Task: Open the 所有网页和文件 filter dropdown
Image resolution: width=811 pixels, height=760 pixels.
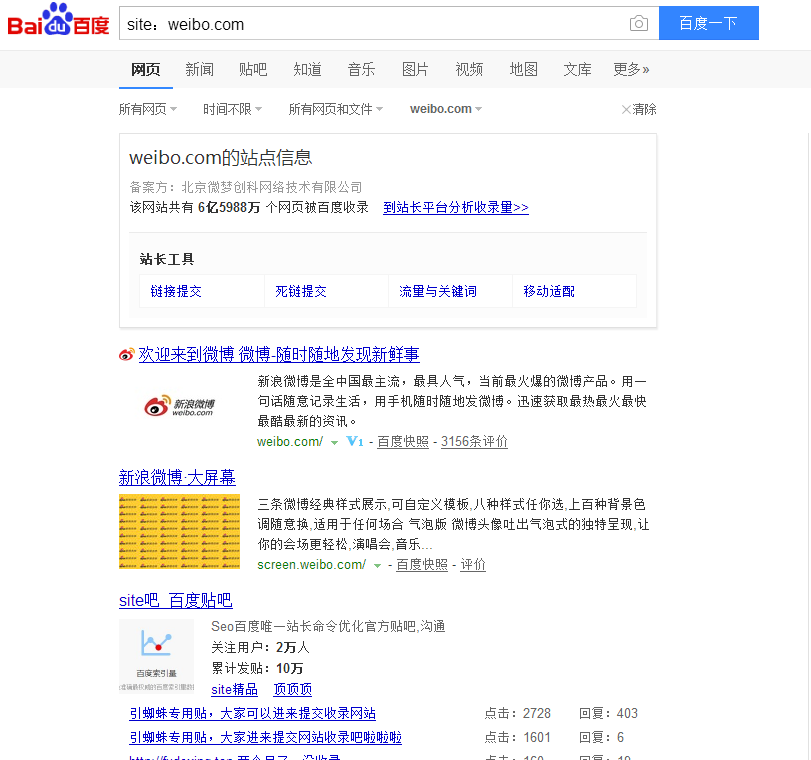Action: (336, 109)
